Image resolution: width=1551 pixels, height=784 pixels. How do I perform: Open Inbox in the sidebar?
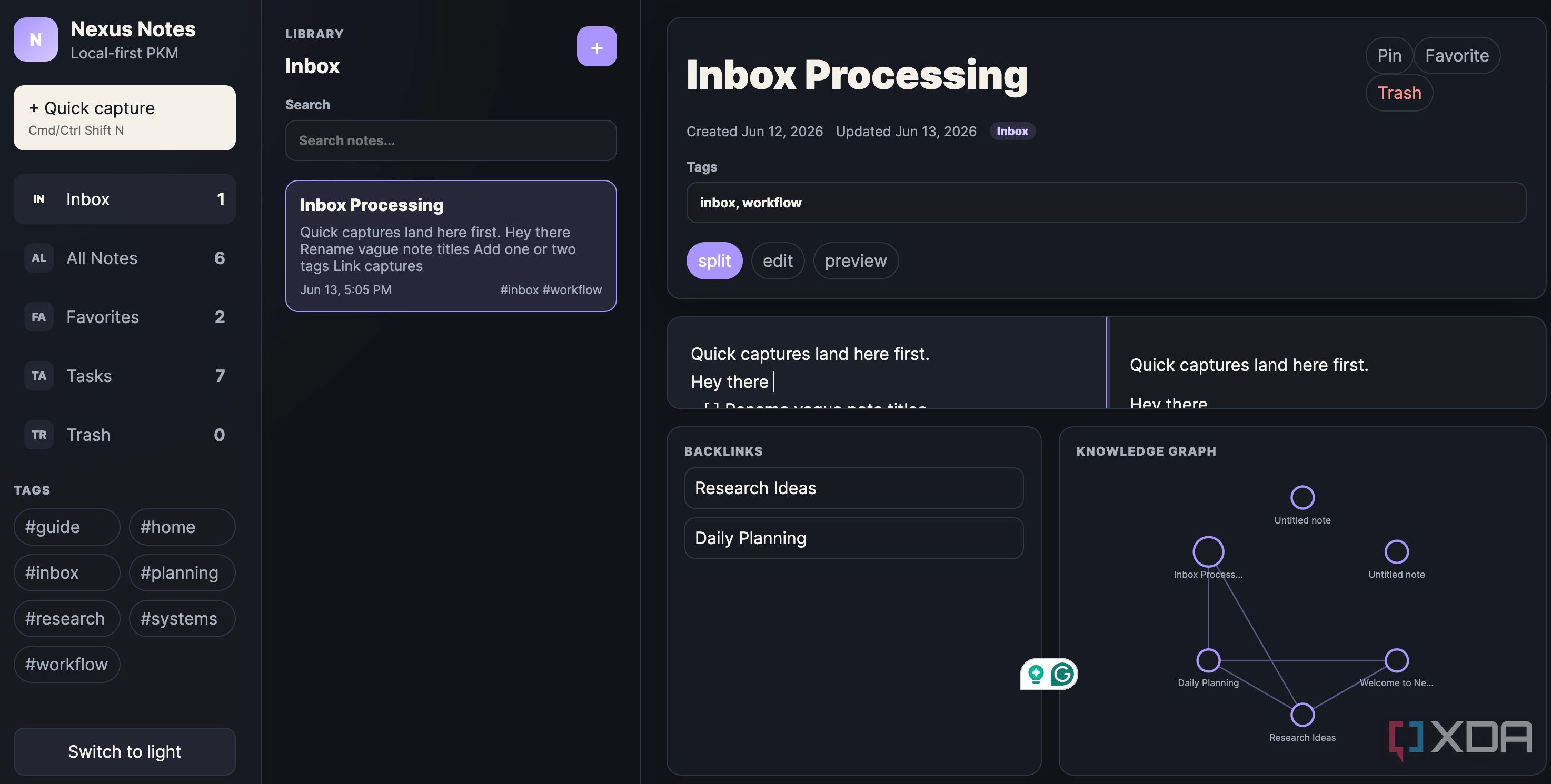125,199
